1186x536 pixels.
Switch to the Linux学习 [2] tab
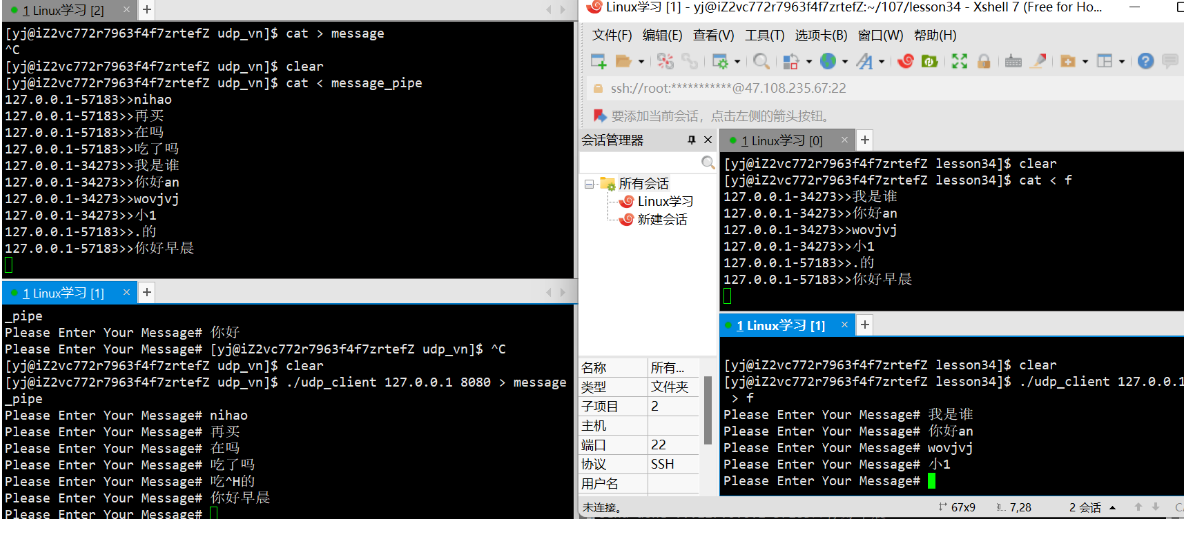pos(64,11)
